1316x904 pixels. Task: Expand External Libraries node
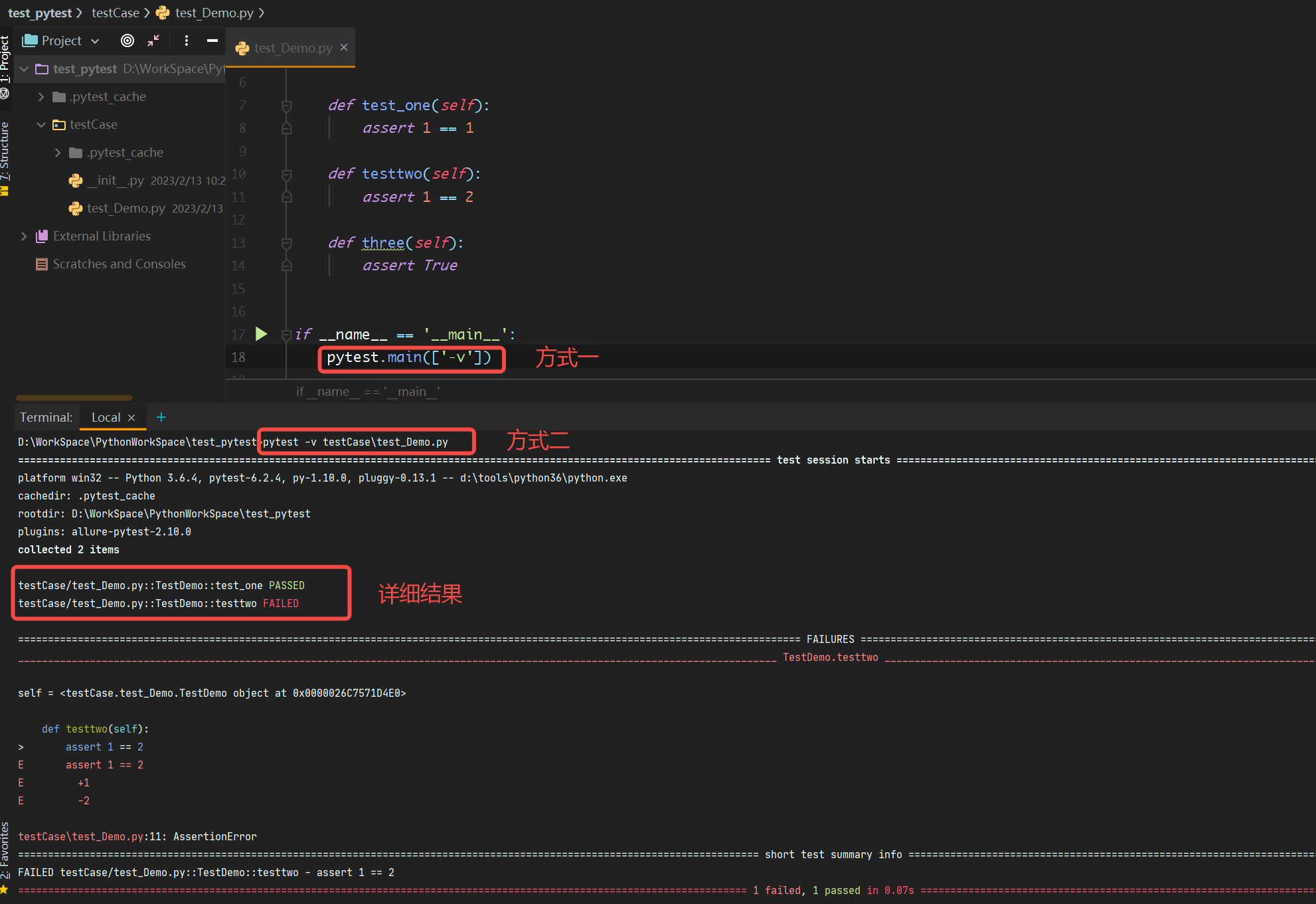24,236
